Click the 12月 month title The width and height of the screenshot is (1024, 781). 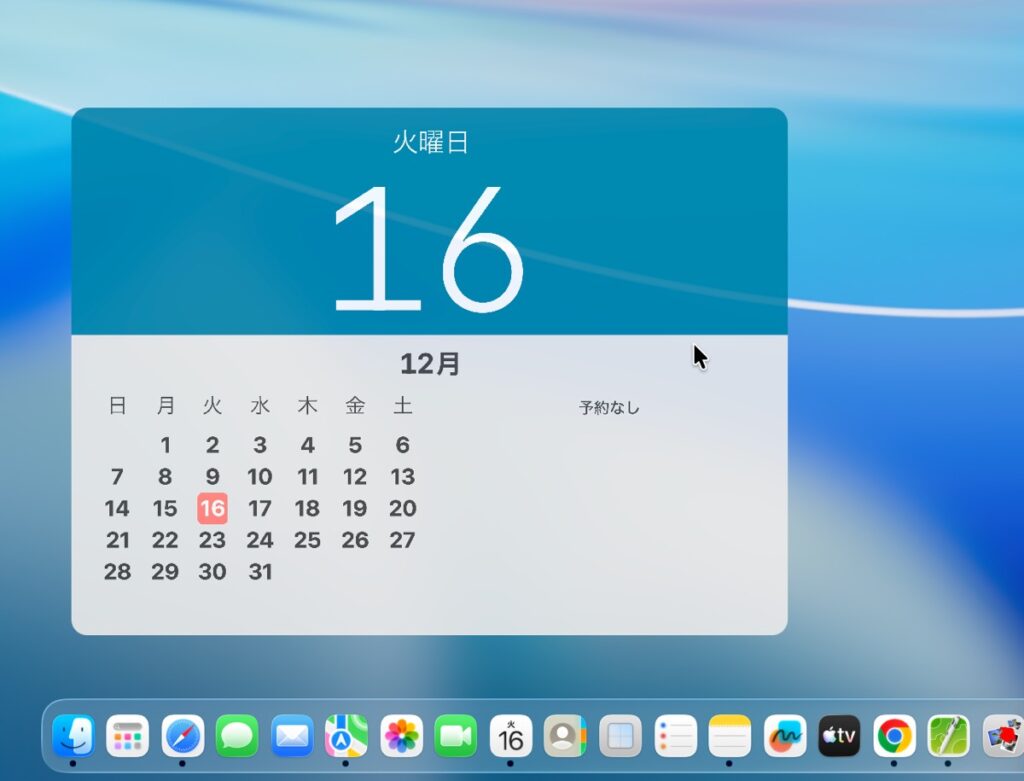click(429, 364)
